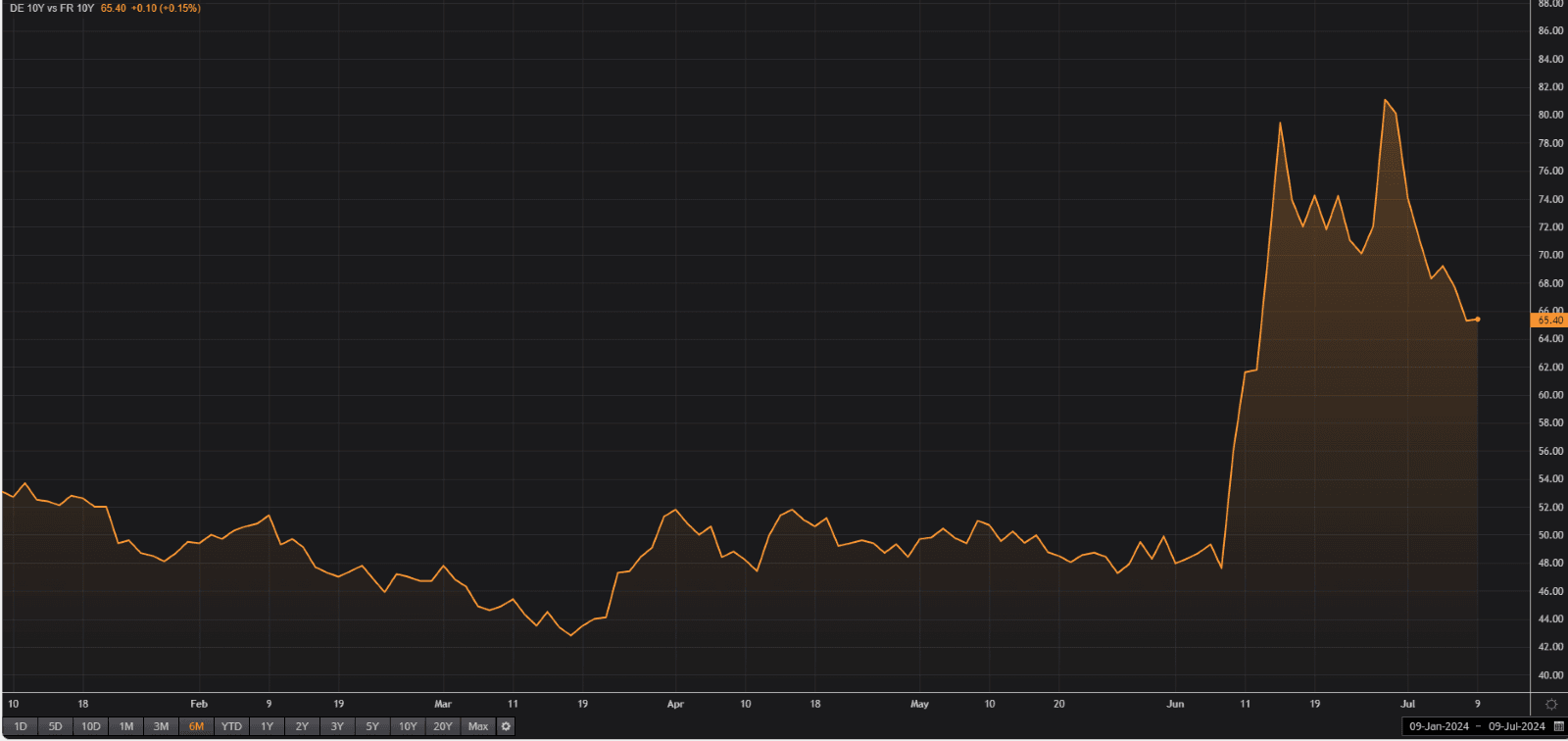Set chart range to 1M
The height and width of the screenshot is (741, 1568).
point(126,726)
